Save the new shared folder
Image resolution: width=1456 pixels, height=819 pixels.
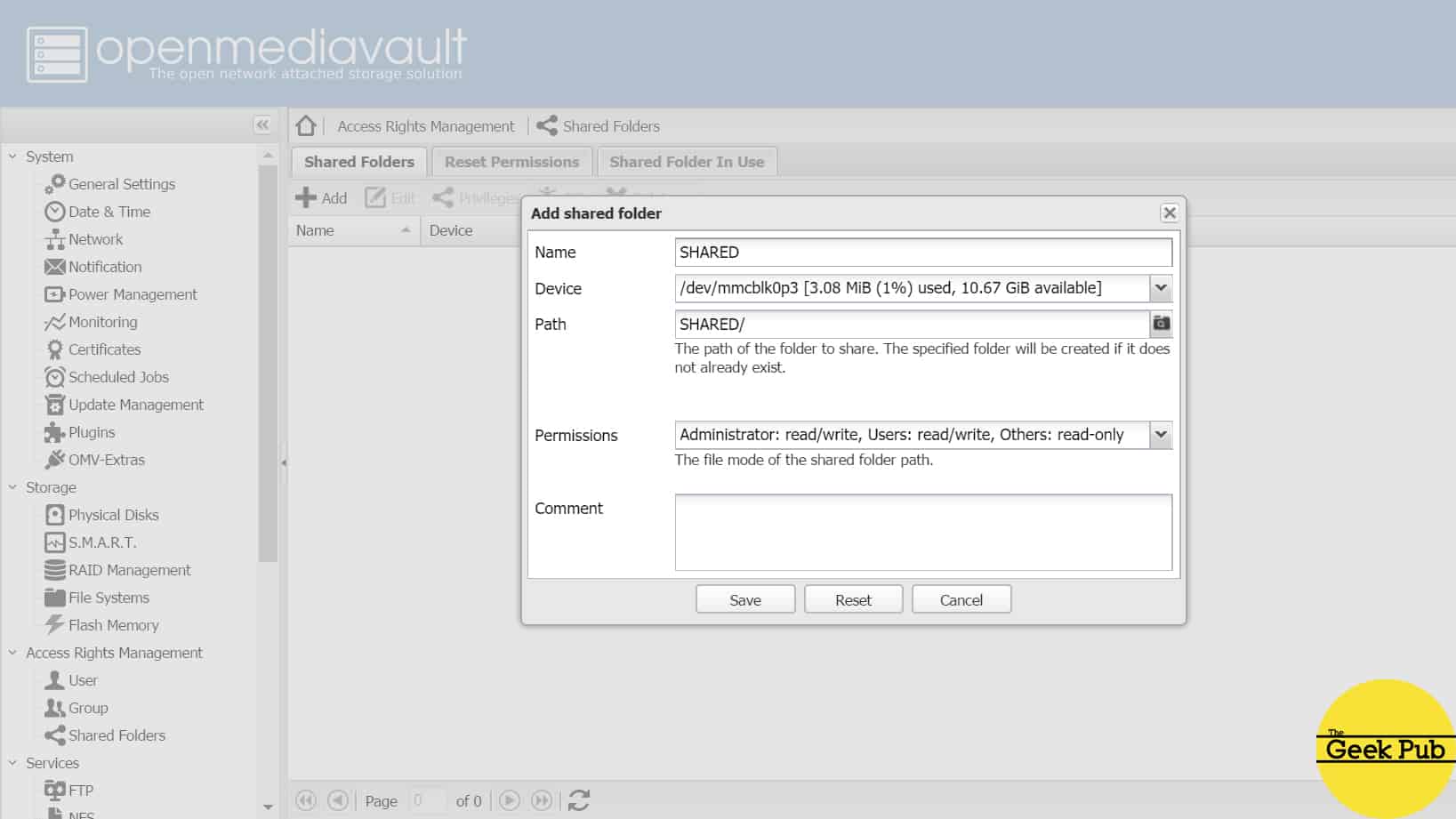click(745, 600)
